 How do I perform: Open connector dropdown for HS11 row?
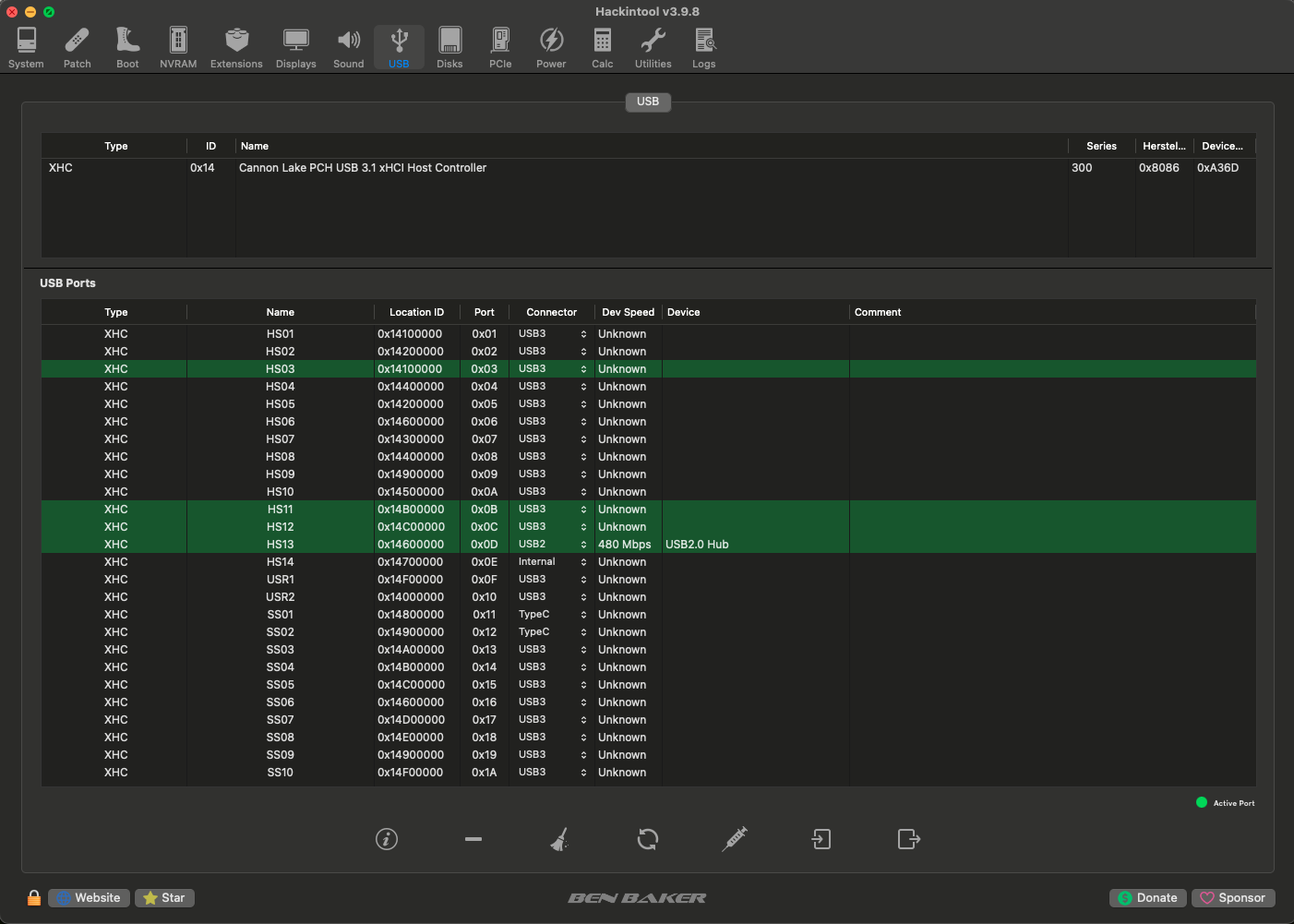(553, 510)
